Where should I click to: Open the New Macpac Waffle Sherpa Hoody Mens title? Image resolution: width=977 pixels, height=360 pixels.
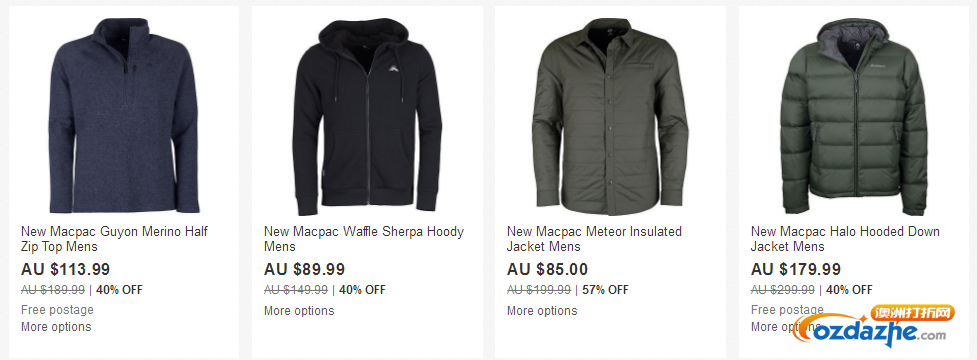(x=364, y=239)
